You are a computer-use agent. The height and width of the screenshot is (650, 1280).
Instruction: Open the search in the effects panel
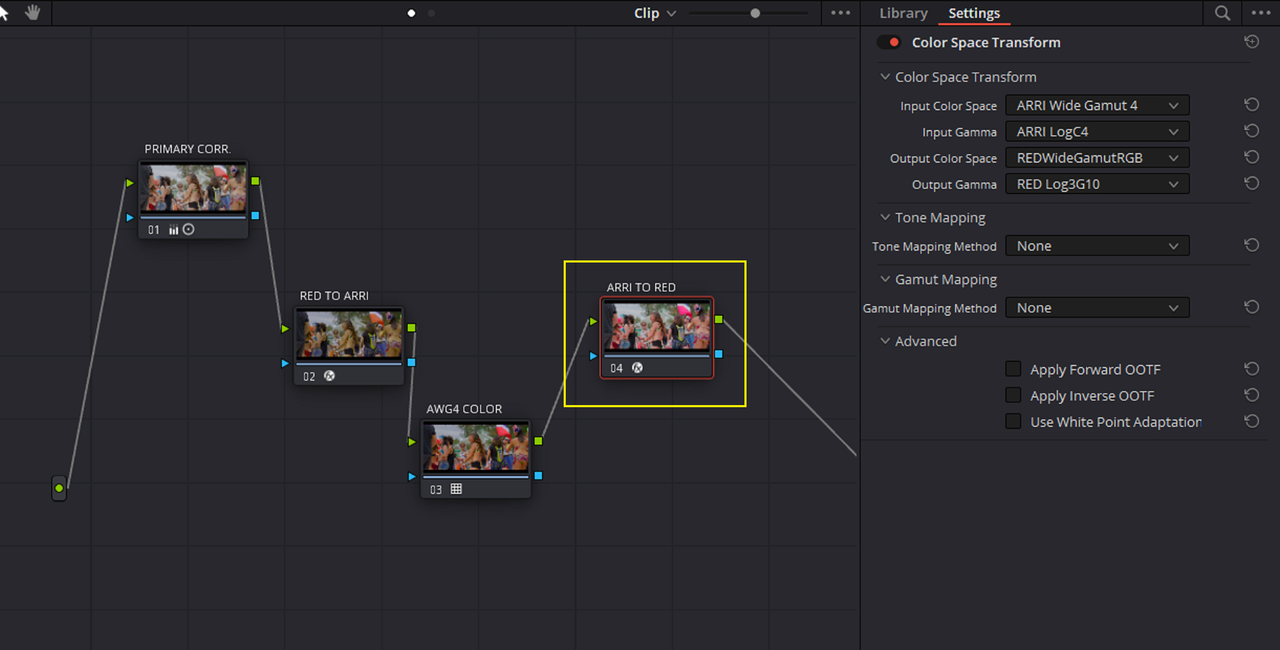(1222, 13)
